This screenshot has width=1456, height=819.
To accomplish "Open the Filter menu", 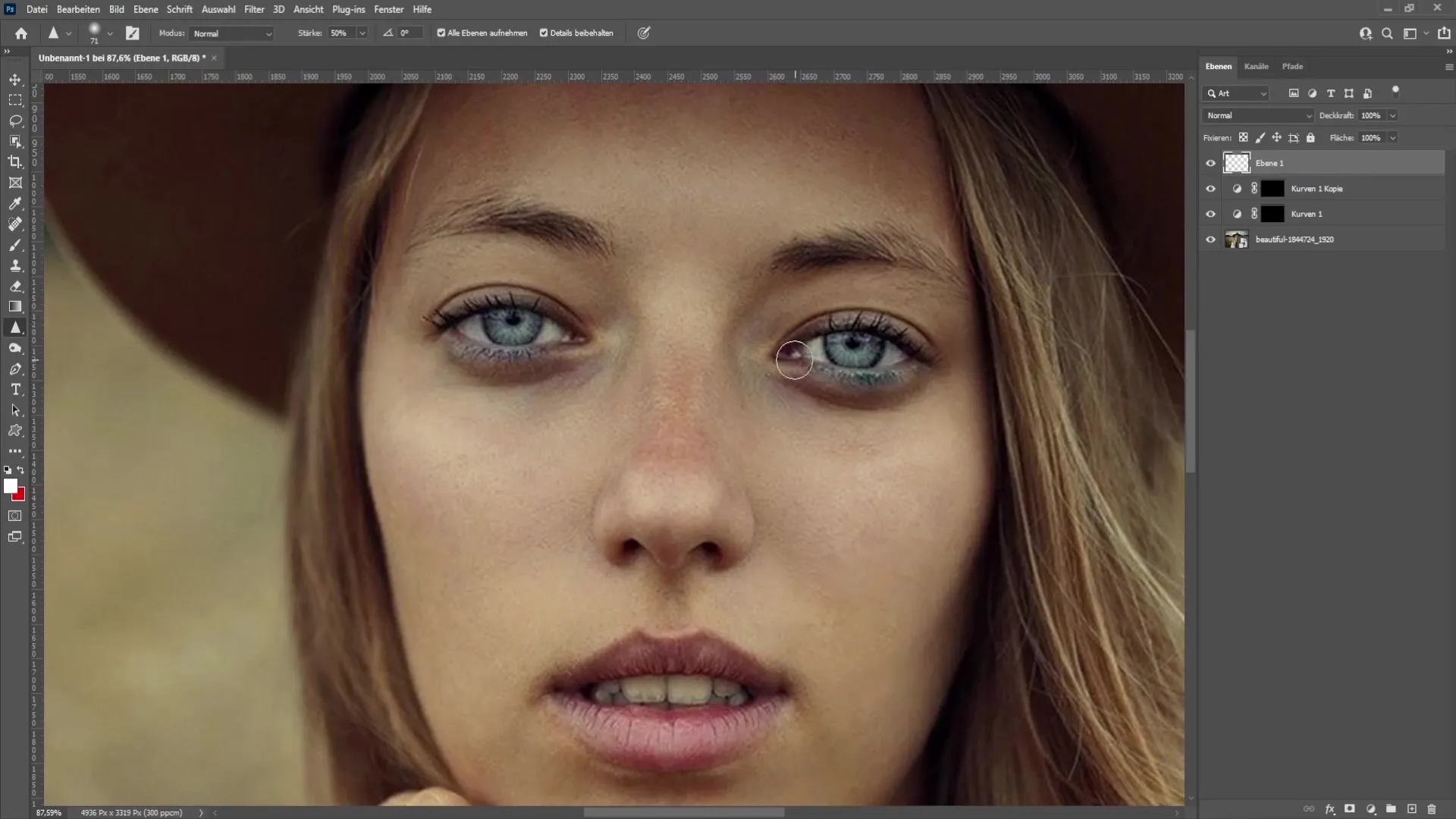I will 253,9.
